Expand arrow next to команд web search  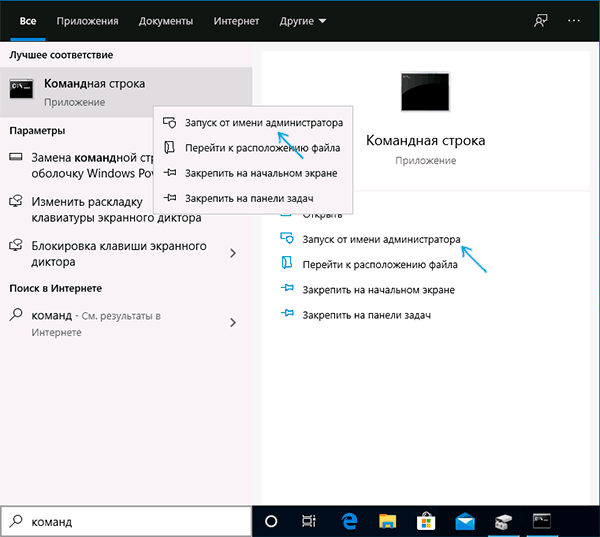pyautogui.click(x=233, y=323)
